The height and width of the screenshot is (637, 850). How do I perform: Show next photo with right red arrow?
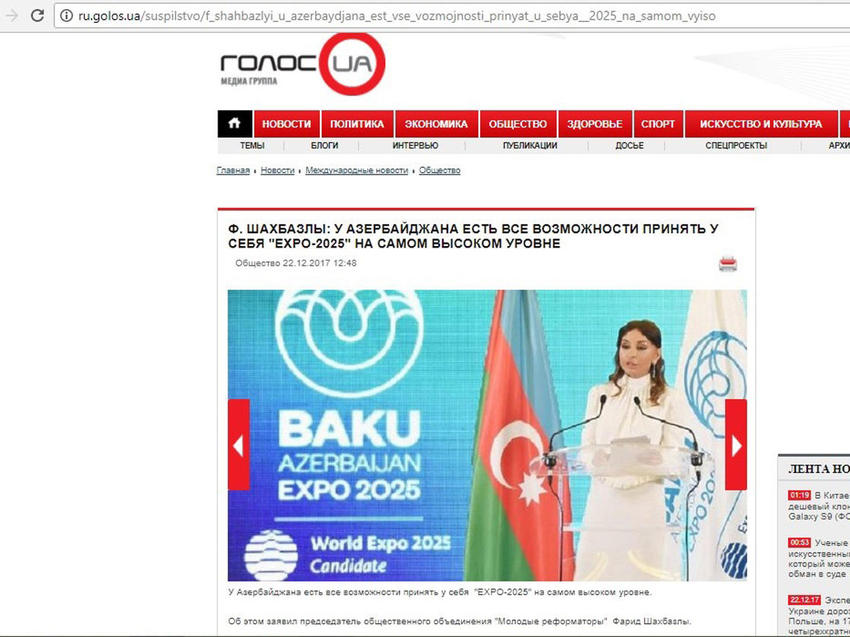click(736, 445)
